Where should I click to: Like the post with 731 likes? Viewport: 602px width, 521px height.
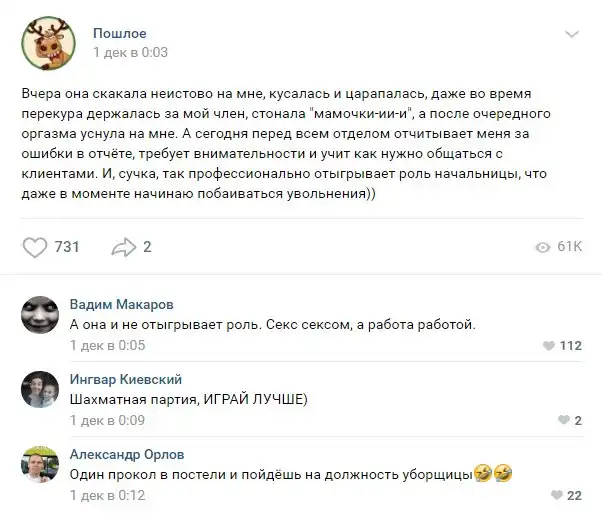tap(35, 247)
